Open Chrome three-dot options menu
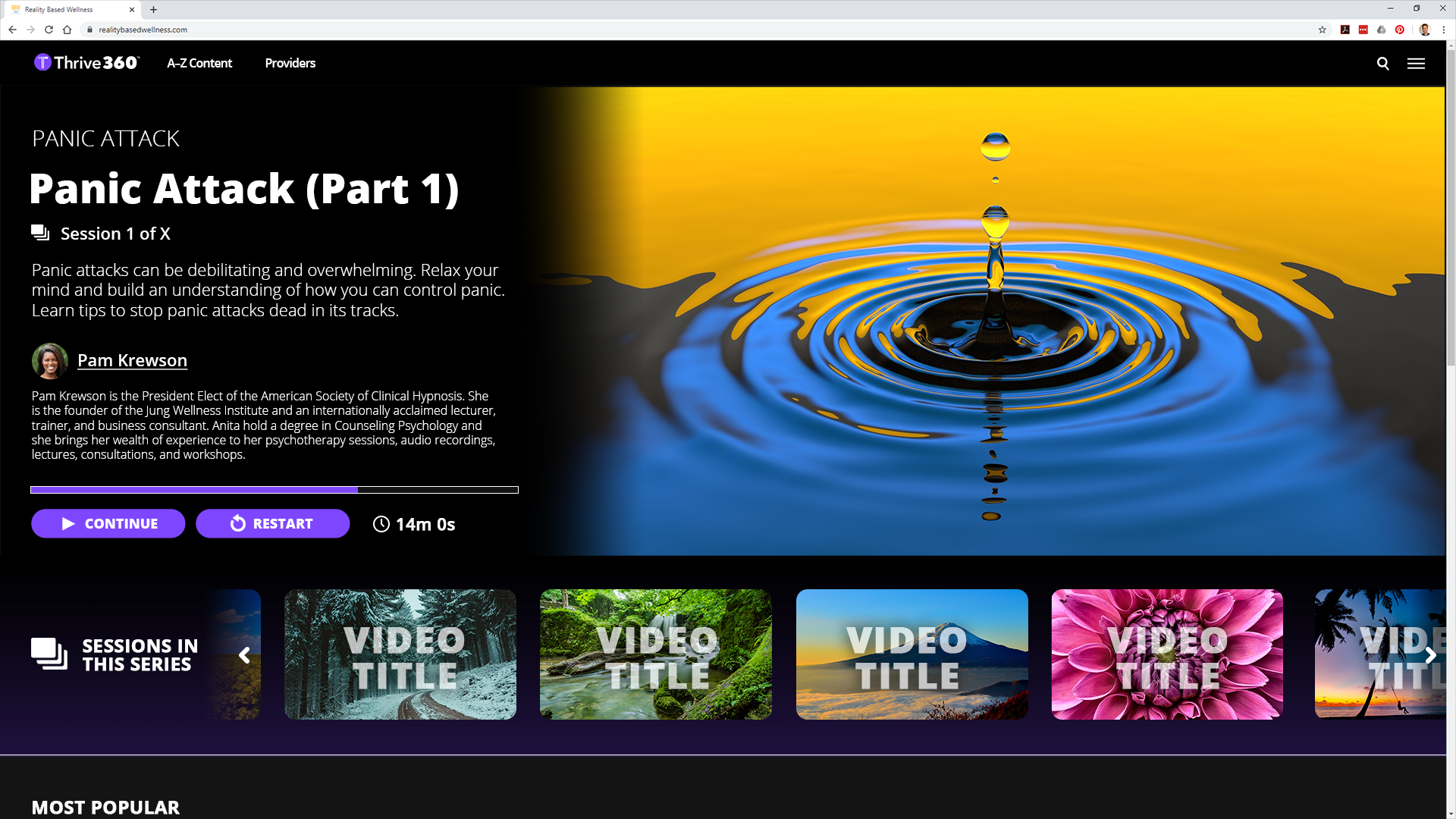The width and height of the screenshot is (1456, 819). (x=1443, y=30)
